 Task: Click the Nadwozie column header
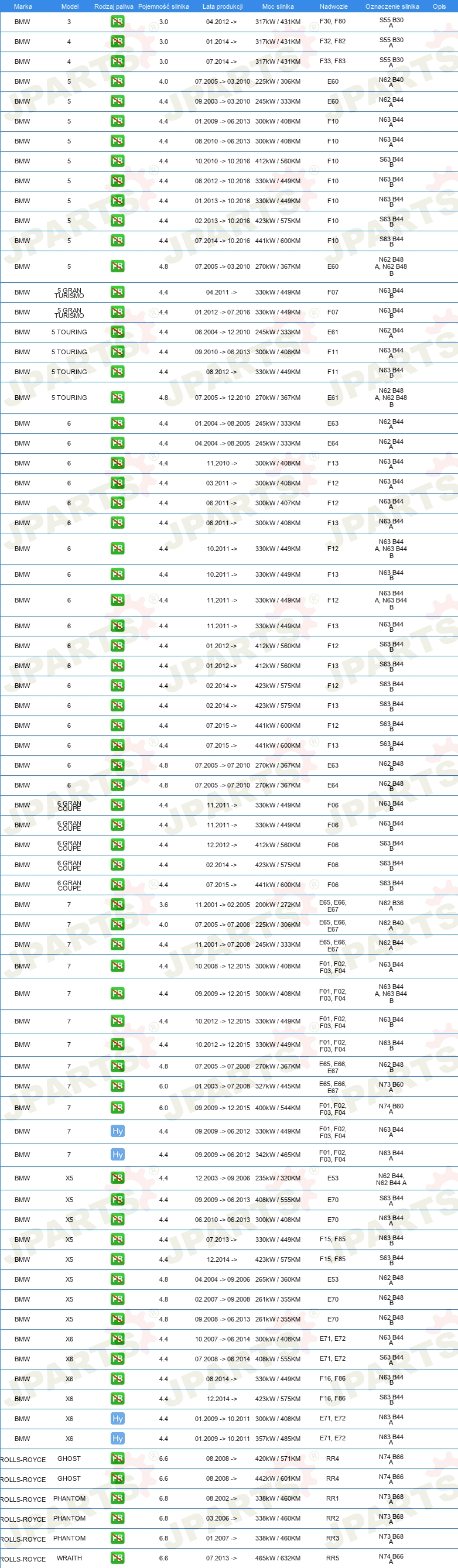[x=334, y=6]
